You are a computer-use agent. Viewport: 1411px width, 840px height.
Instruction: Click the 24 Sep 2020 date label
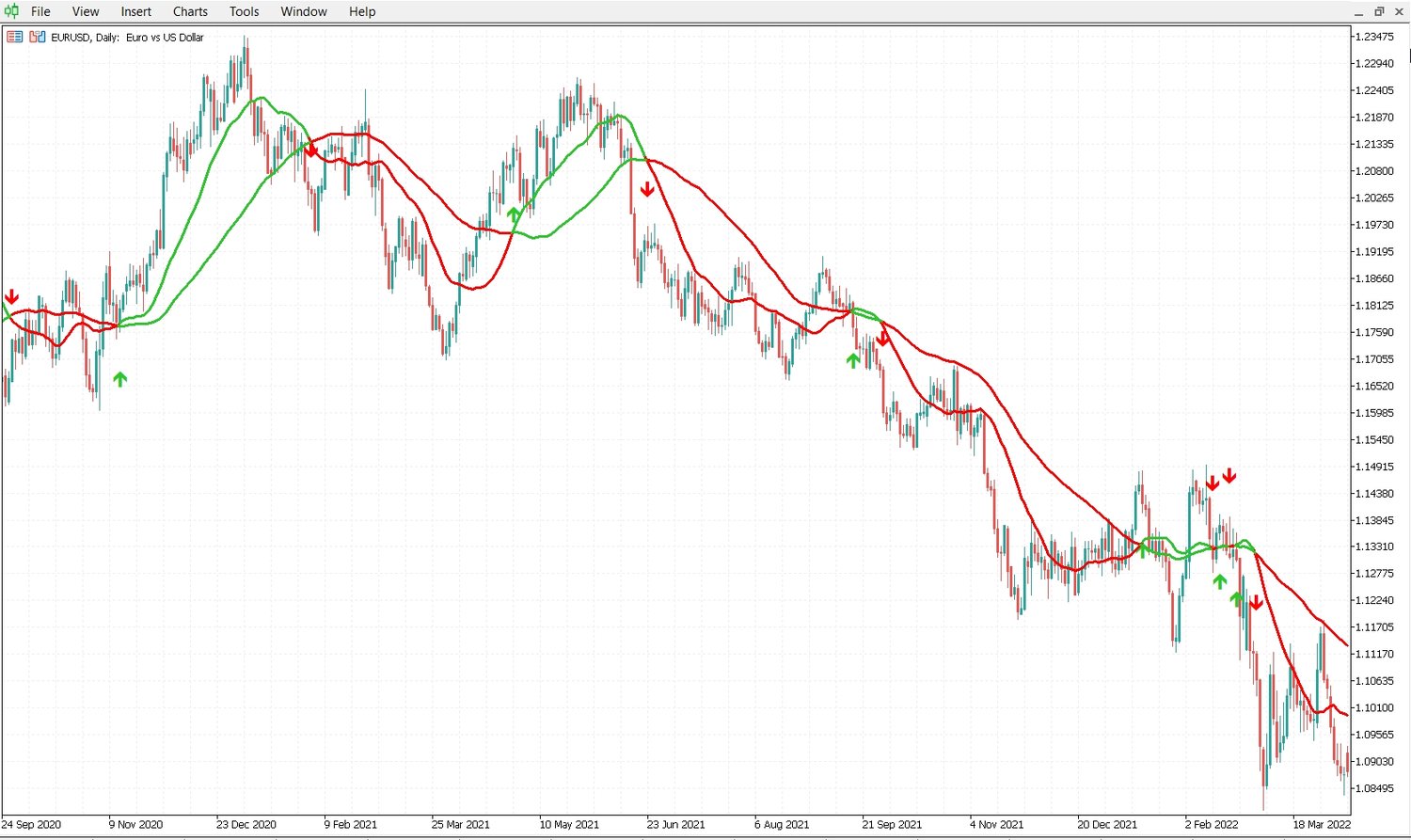pyautogui.click(x=31, y=825)
